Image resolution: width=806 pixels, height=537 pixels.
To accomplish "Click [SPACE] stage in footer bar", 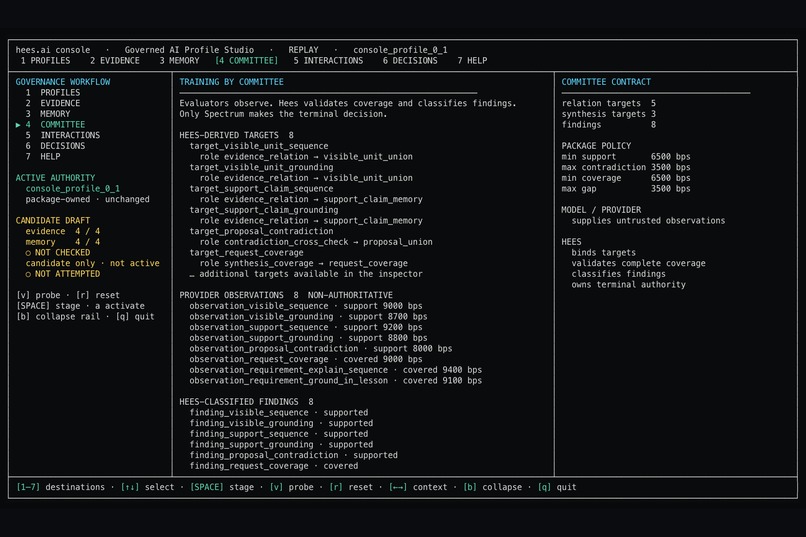I will click(222, 487).
